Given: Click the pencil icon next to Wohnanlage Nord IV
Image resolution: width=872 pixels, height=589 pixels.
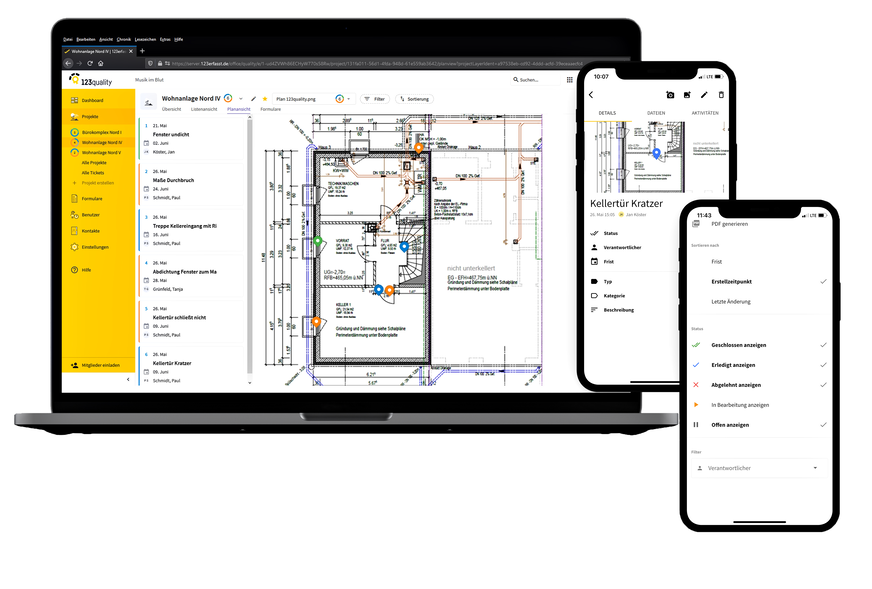Looking at the screenshot, I should [253, 99].
